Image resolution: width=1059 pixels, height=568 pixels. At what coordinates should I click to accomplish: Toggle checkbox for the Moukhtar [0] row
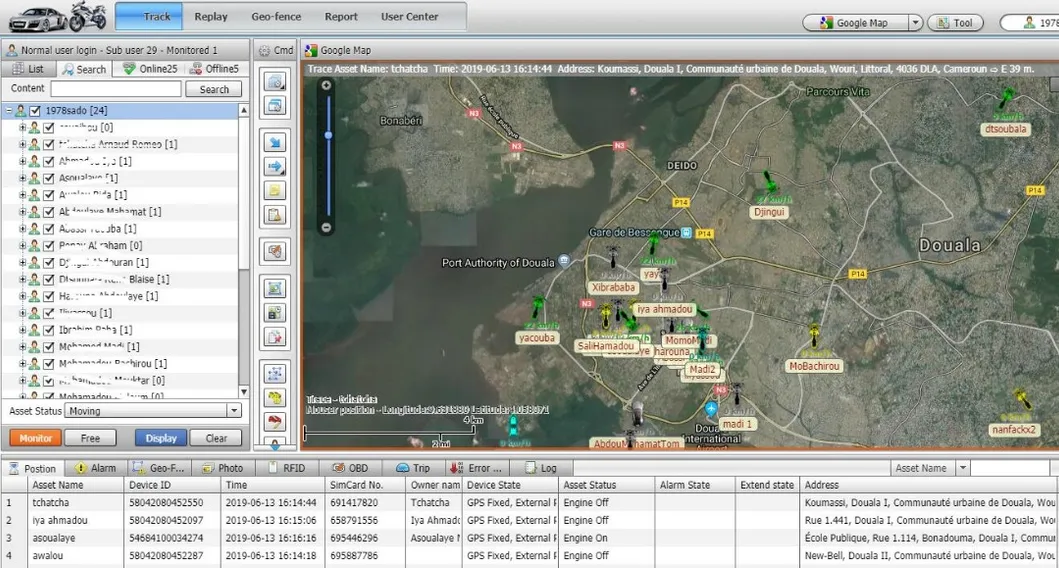tap(49, 380)
